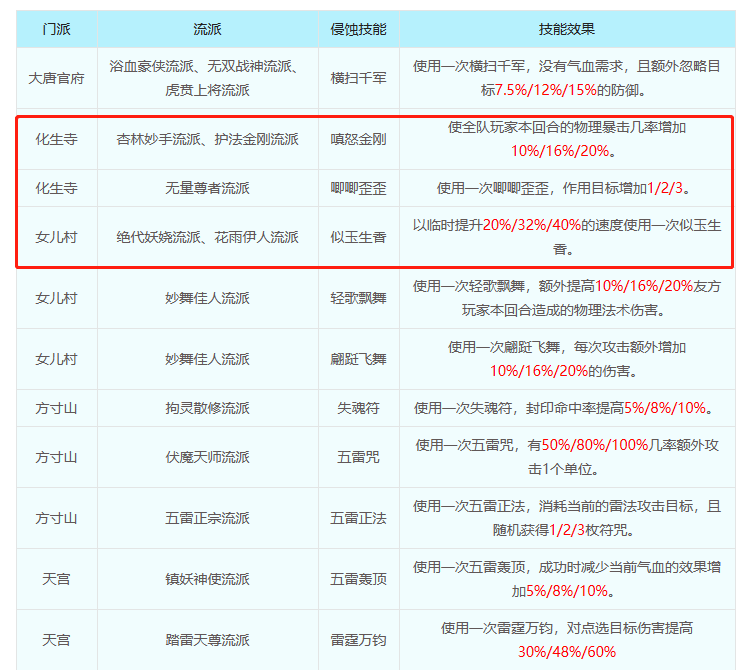Select the 踏雷天尊流派 cell
Image resolution: width=746 pixels, height=670 pixels.
click(x=207, y=640)
